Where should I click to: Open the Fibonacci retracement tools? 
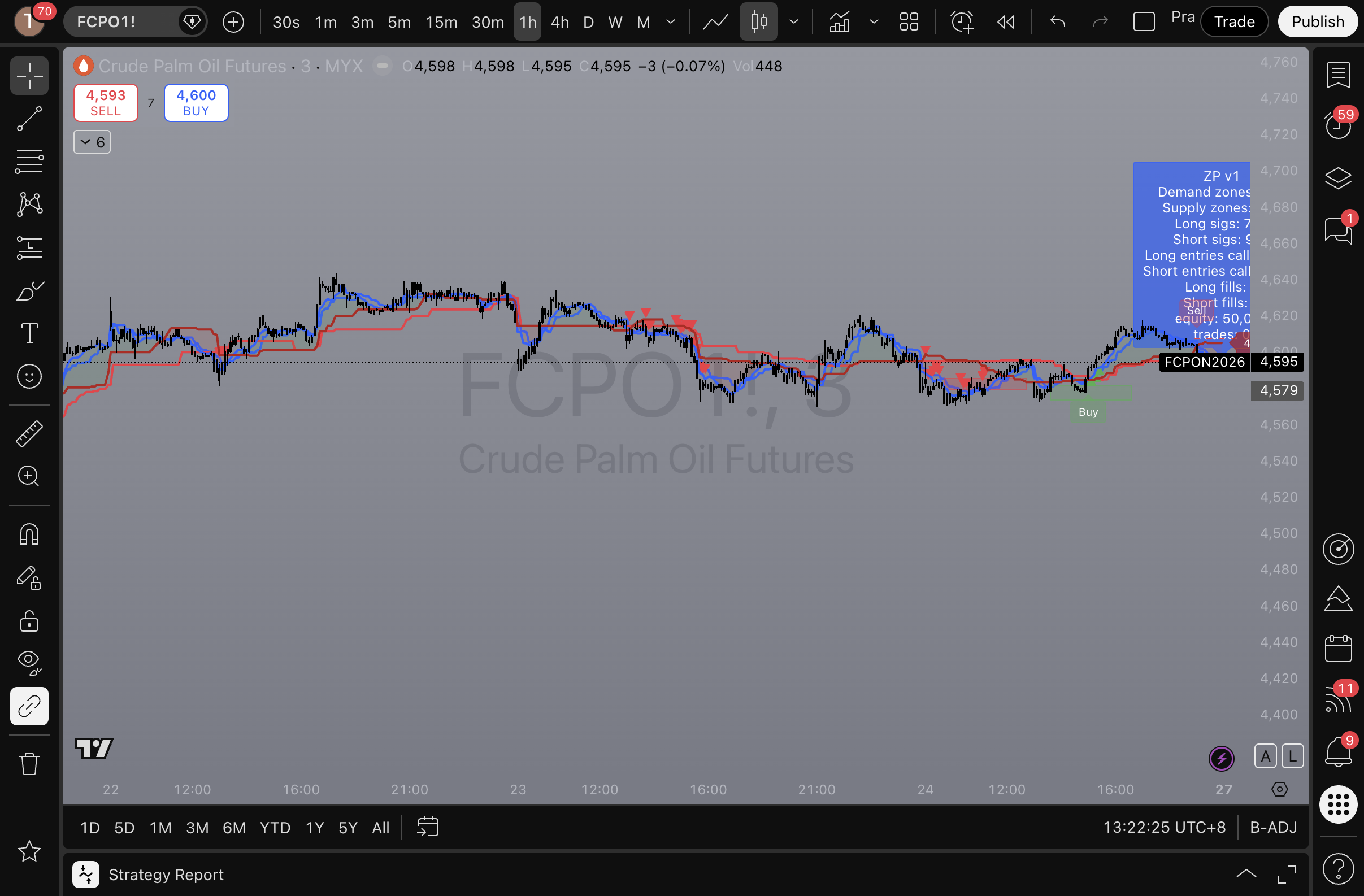coord(29,162)
